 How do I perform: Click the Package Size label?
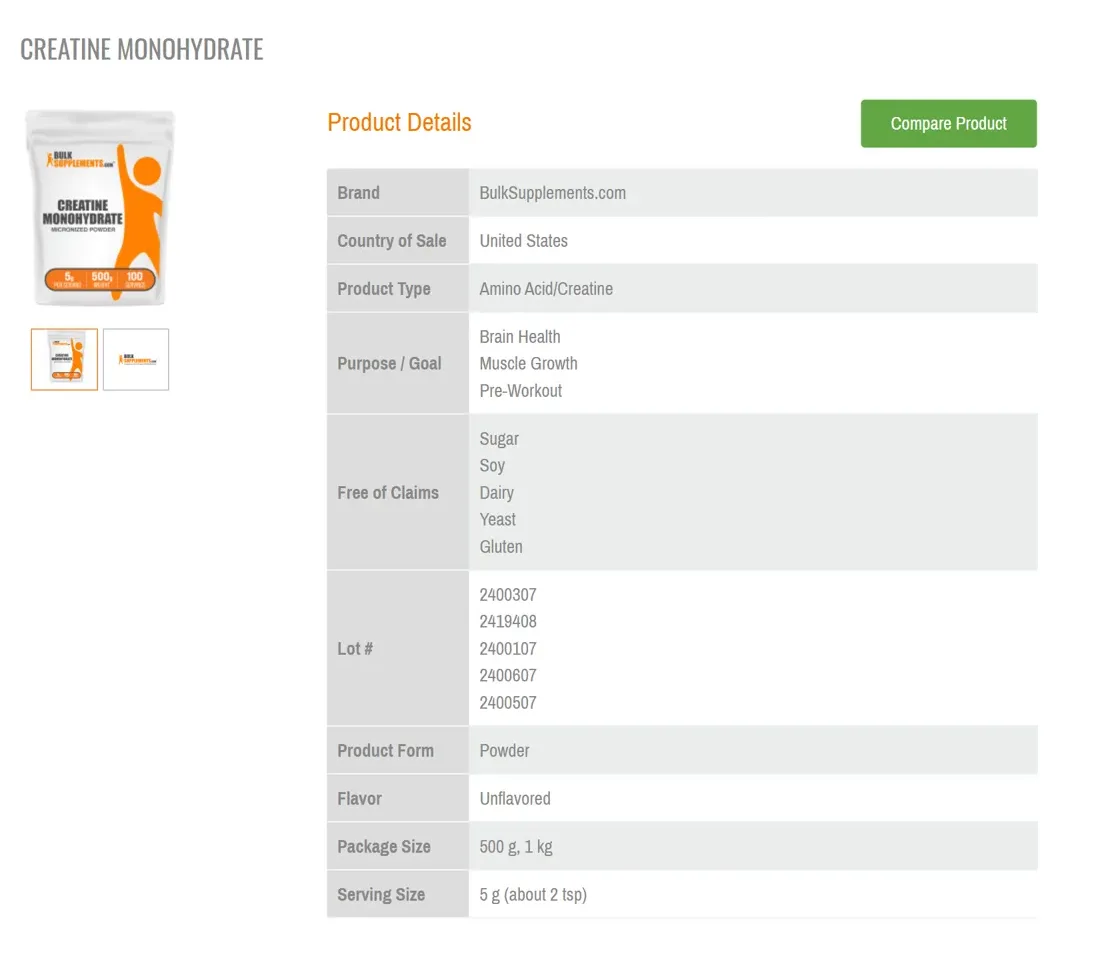(x=384, y=846)
